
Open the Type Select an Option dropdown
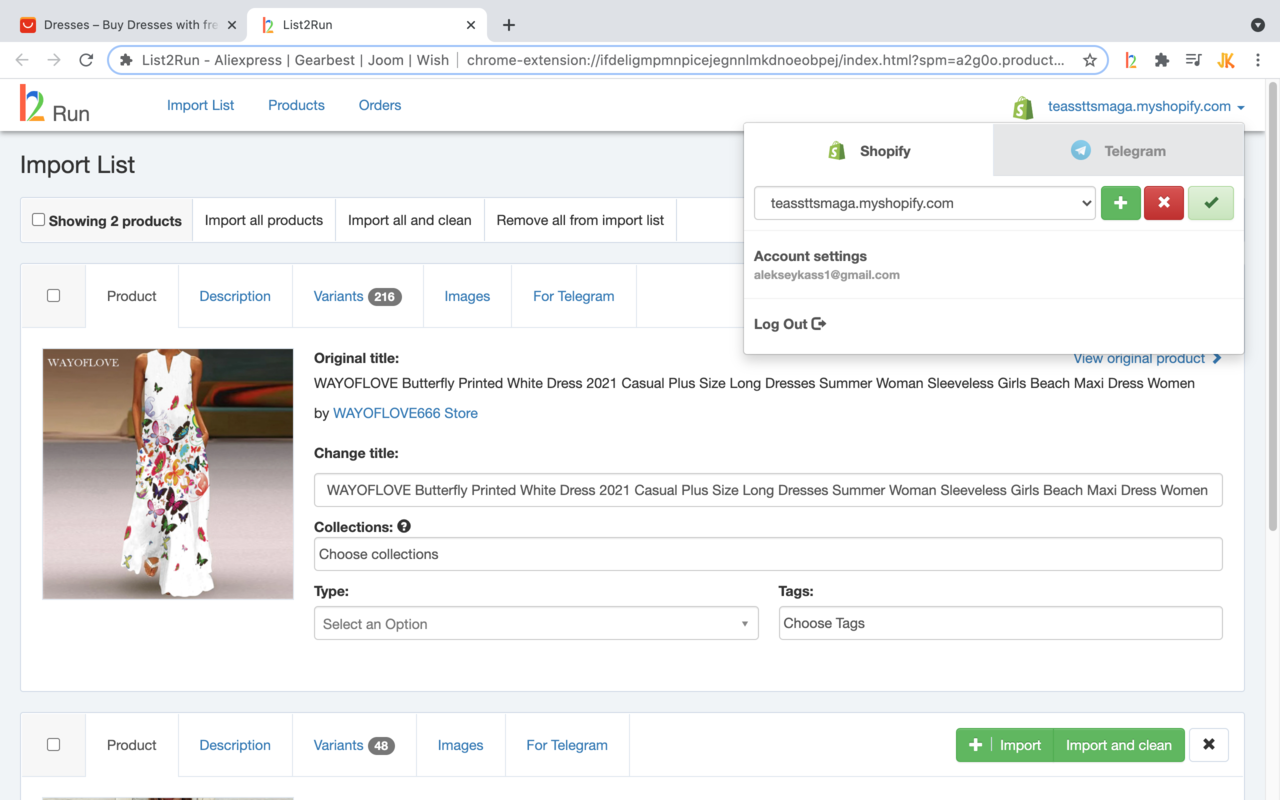click(x=536, y=623)
